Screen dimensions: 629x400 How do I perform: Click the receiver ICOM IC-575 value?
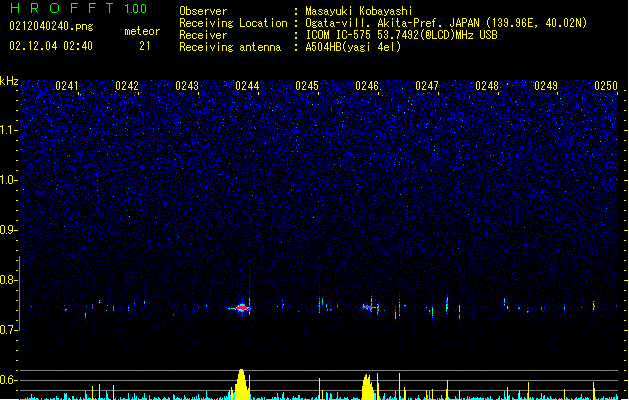401,35
